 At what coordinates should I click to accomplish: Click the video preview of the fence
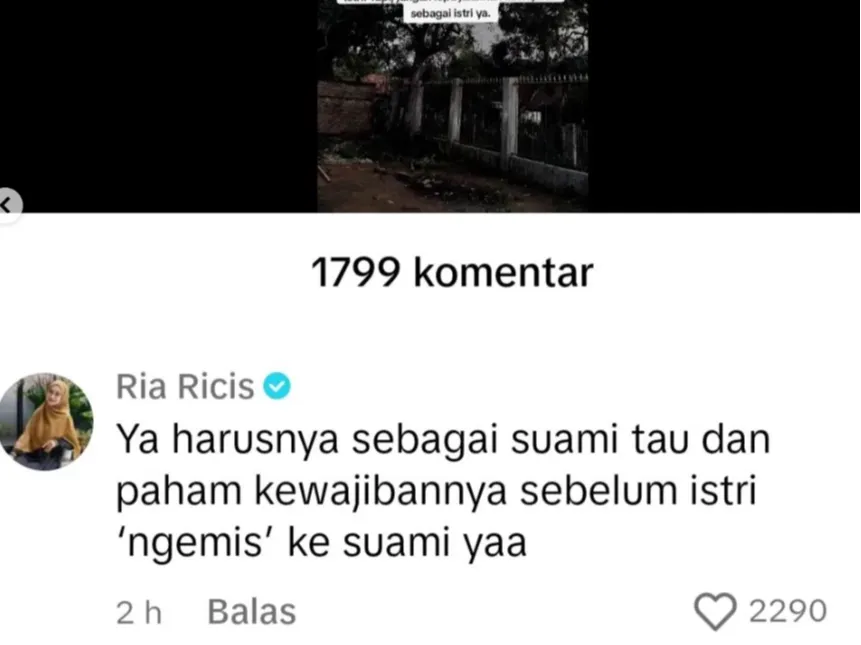coord(452,106)
